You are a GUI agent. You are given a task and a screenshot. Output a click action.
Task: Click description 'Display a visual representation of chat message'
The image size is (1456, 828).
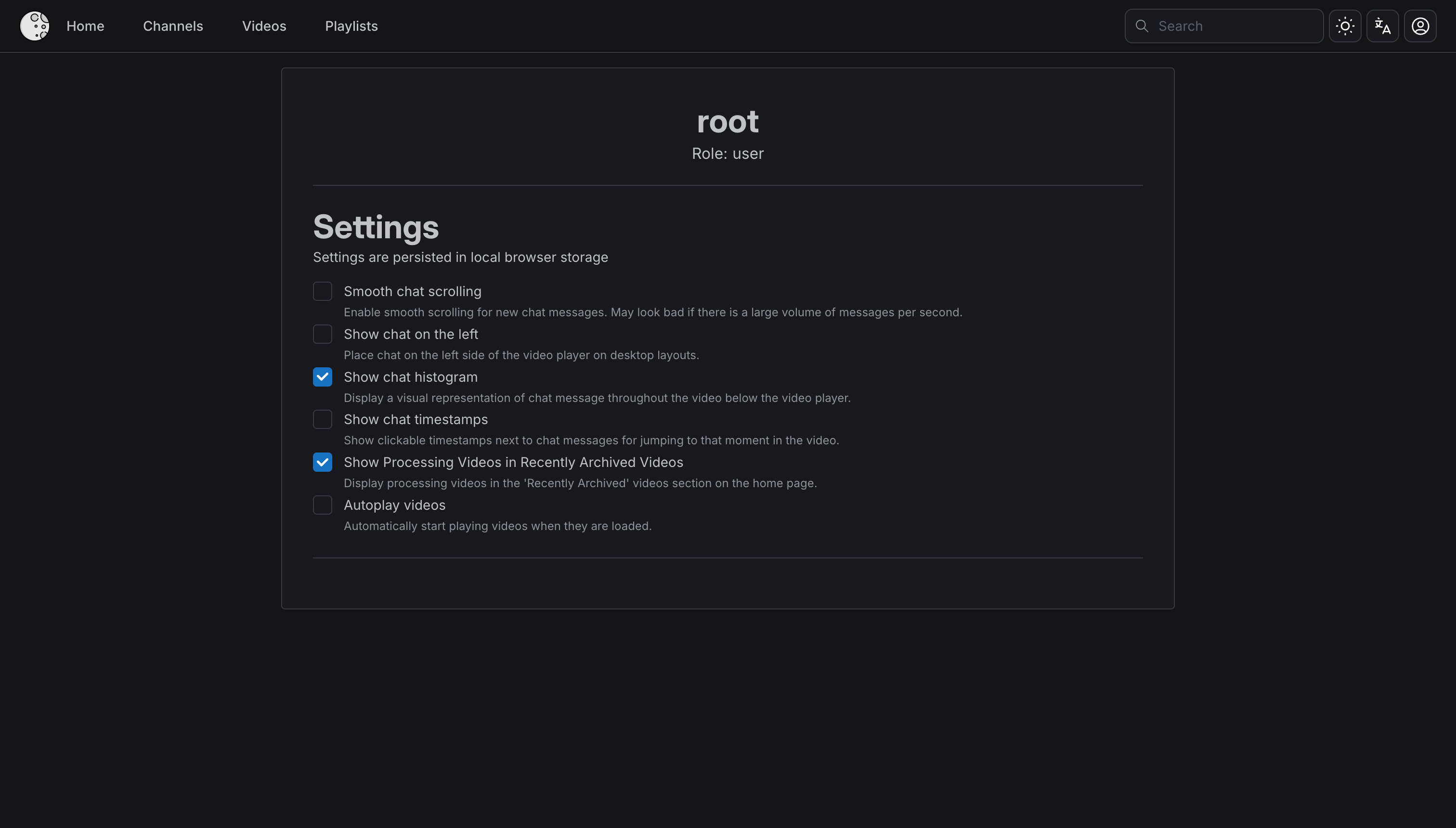tap(597, 398)
